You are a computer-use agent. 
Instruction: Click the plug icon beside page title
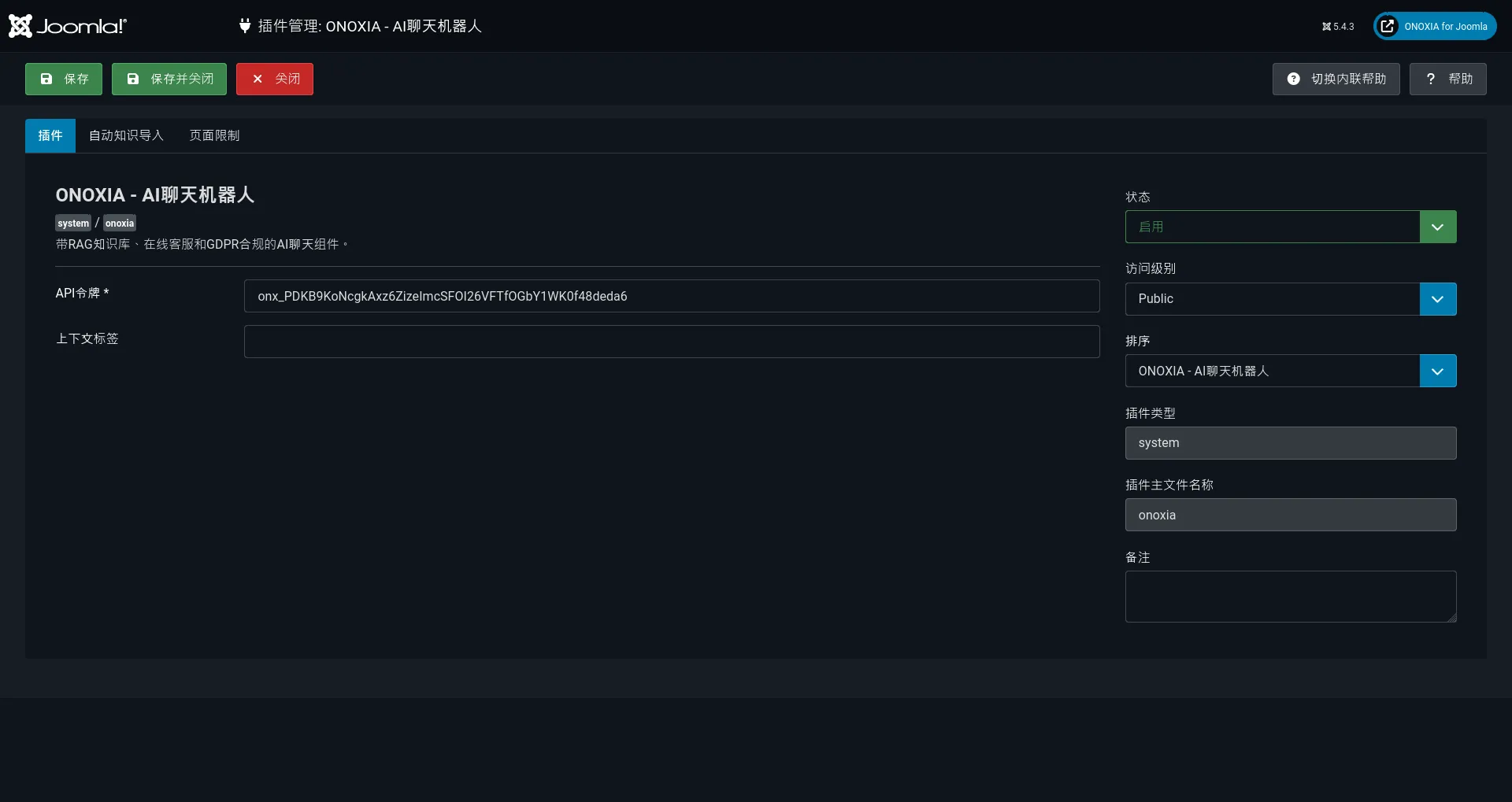(x=245, y=26)
